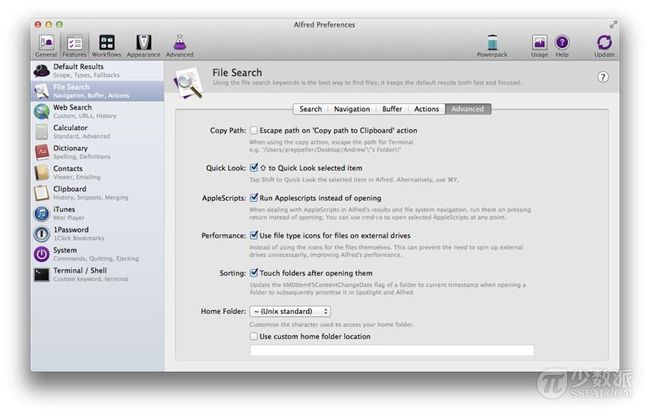The image size is (650, 414).
Task: Select System power icon in sidebar
Action: coord(41,254)
